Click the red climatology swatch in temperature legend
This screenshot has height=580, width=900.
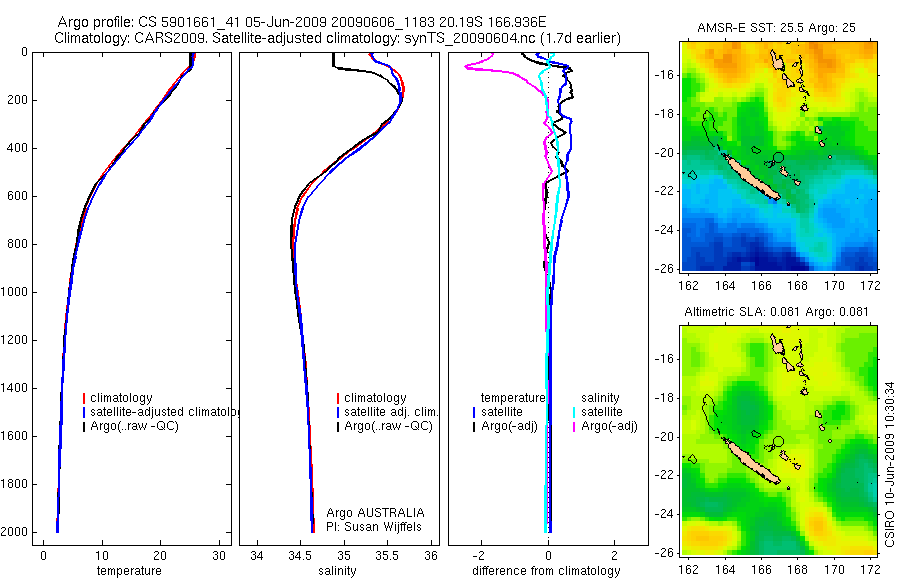[84, 398]
